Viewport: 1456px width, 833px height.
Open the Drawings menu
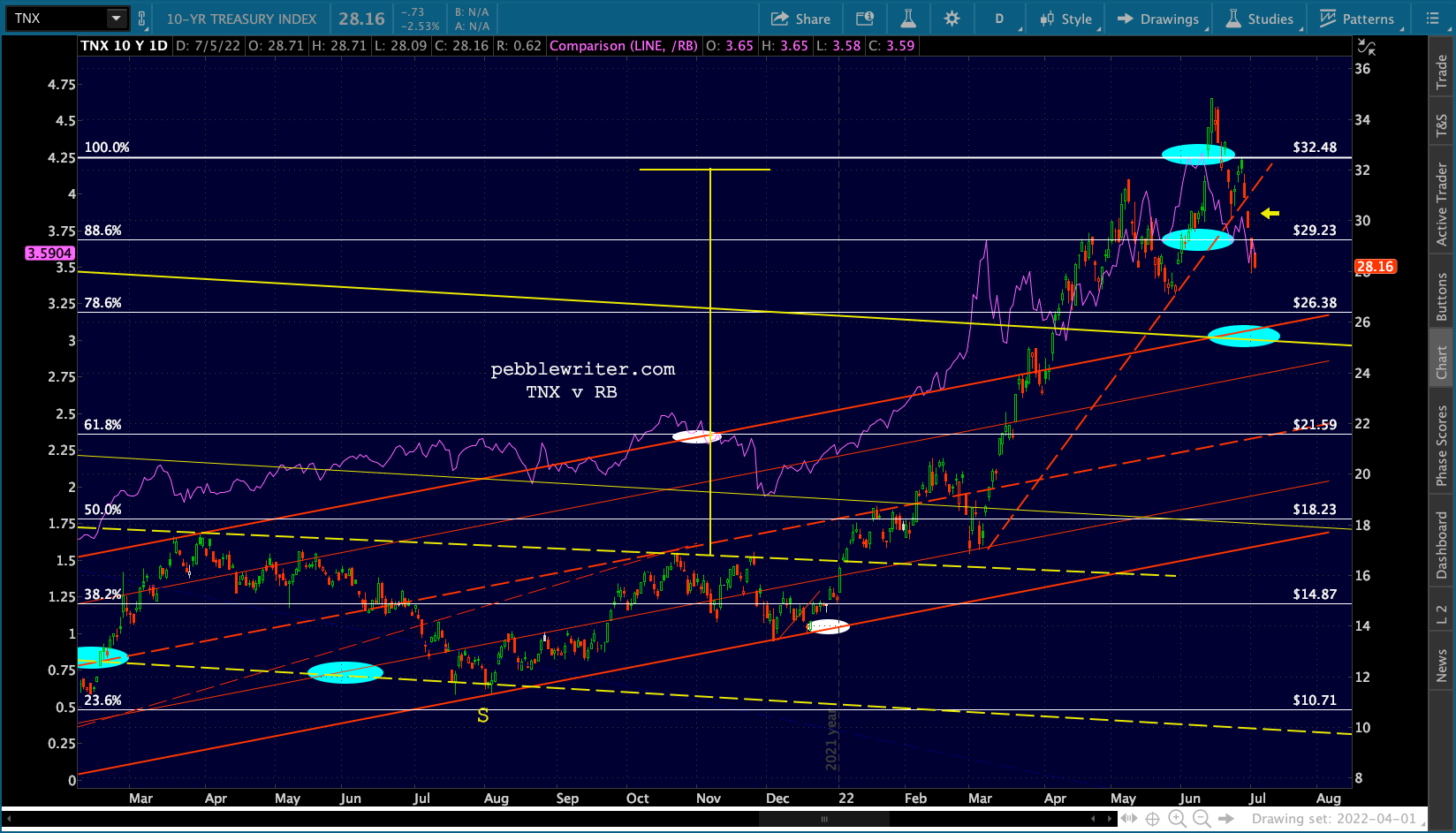coord(1157,19)
